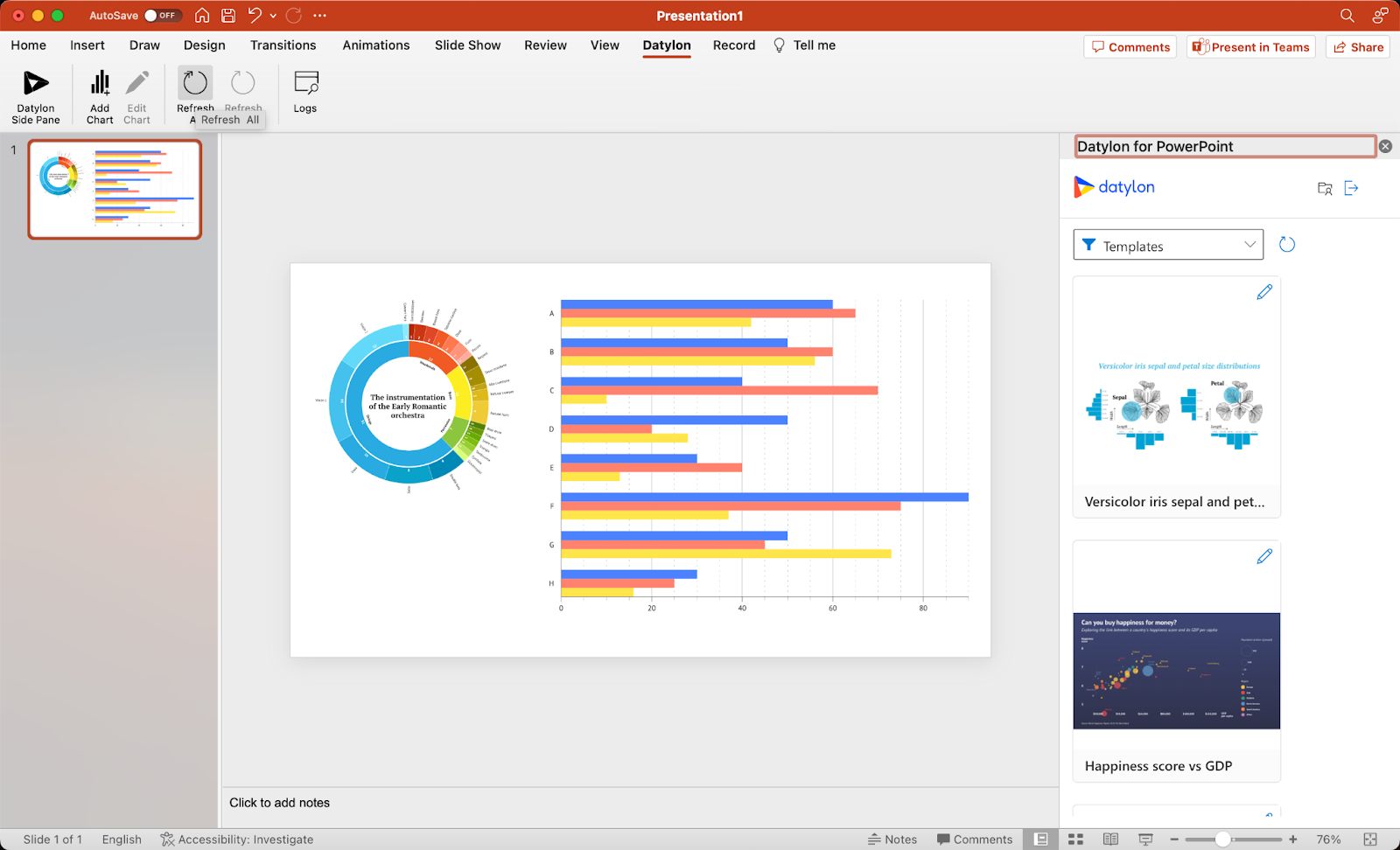Click the Share button
The height and width of the screenshot is (850, 1400).
pos(1359,47)
